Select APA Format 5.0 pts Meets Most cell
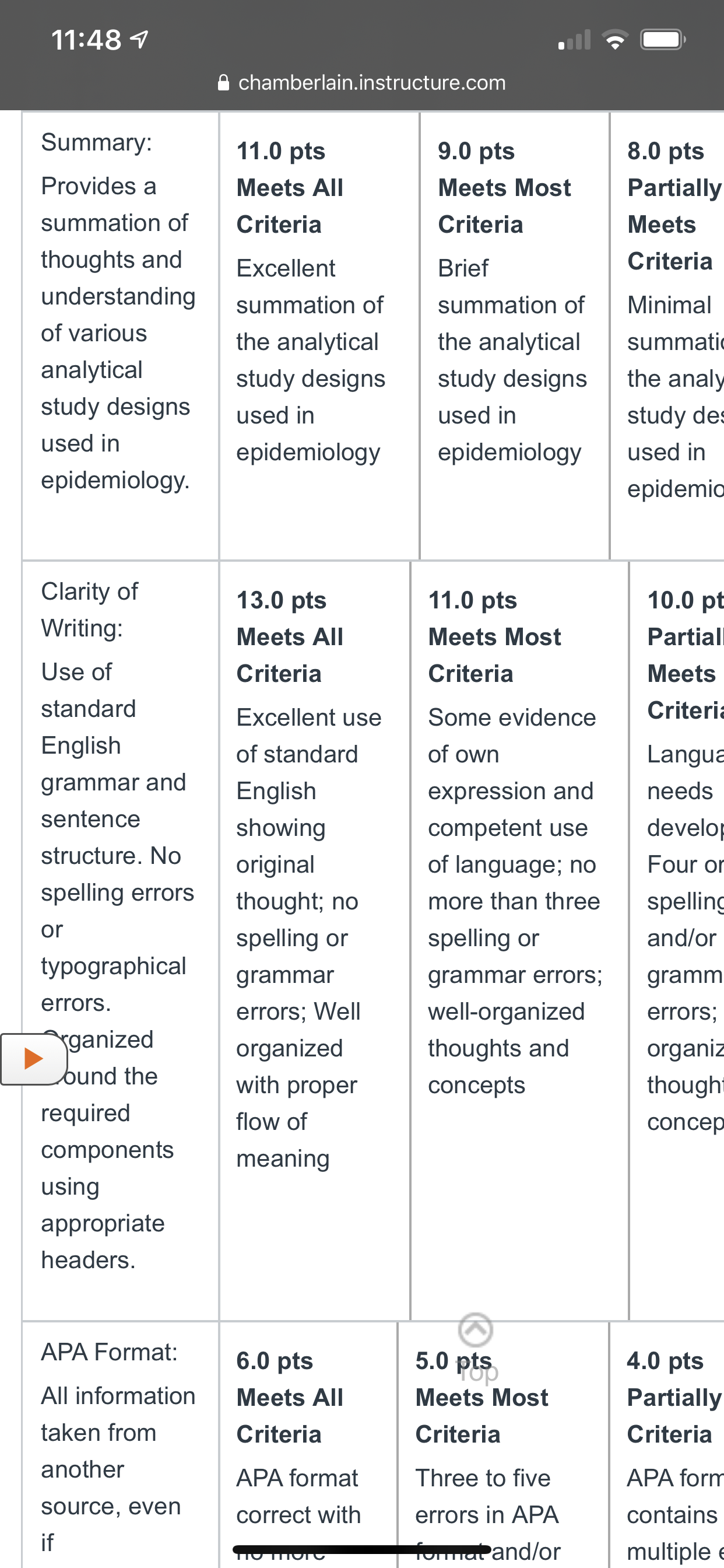 click(x=503, y=1445)
